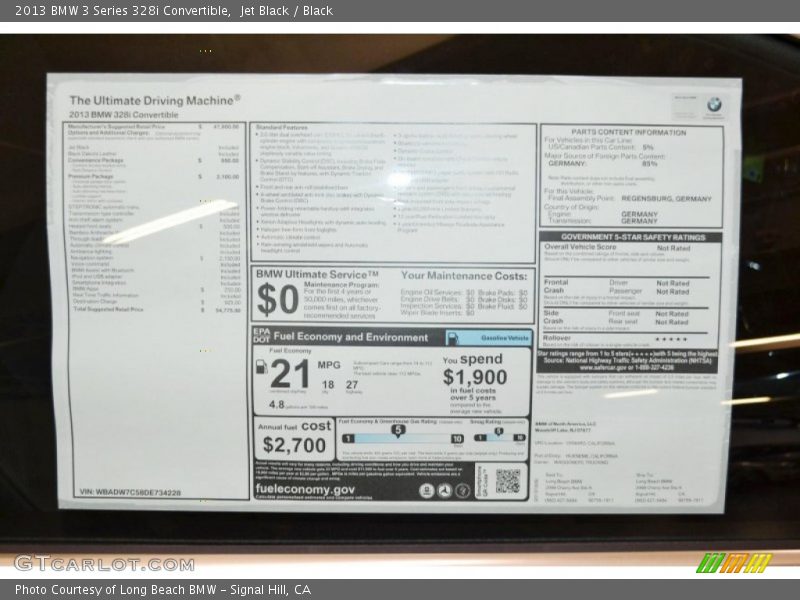Click the 'PARTS CONTENT INFORMATION' heading

[x=629, y=132]
